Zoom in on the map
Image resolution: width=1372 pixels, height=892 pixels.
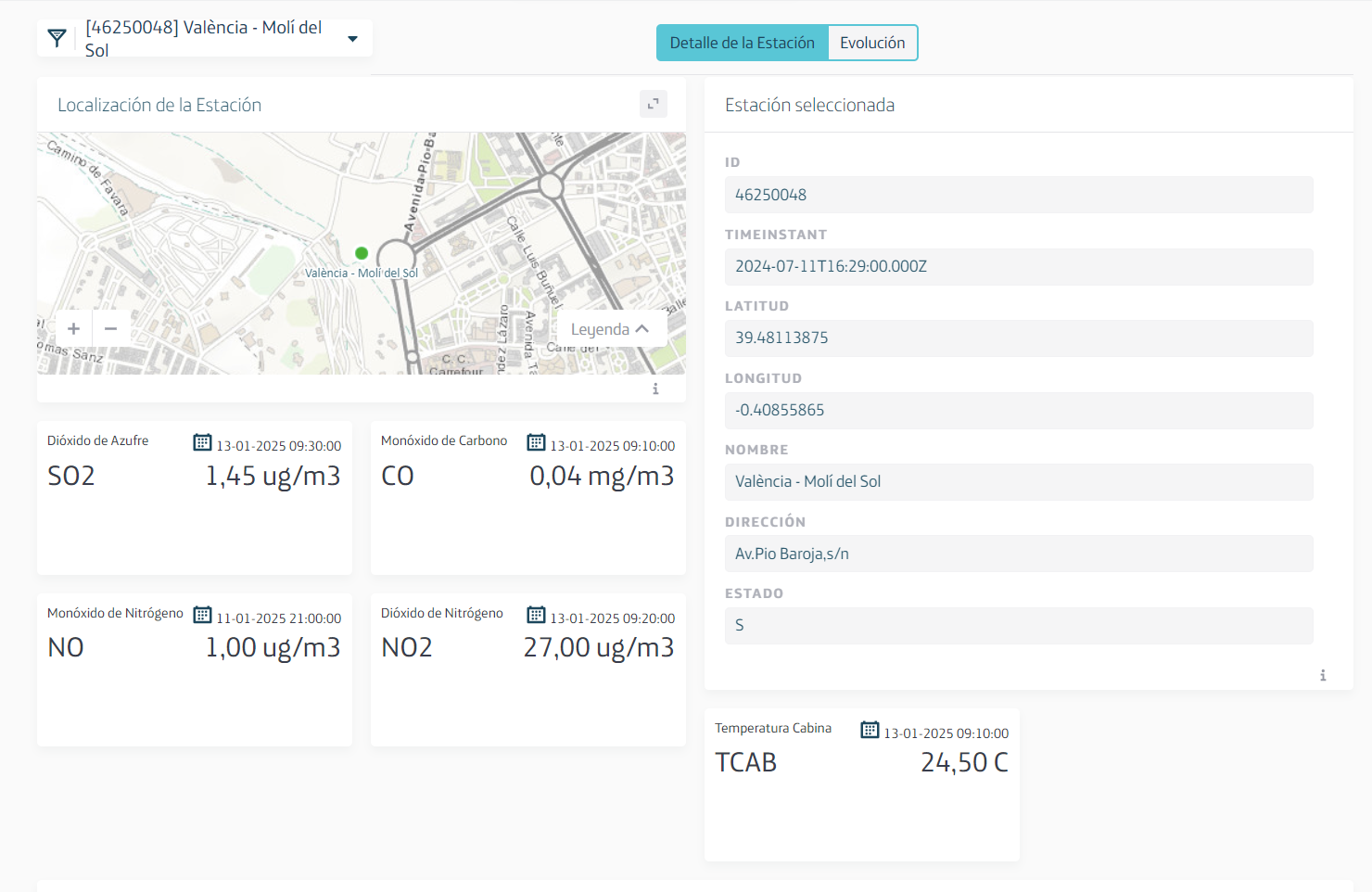pyautogui.click(x=74, y=328)
